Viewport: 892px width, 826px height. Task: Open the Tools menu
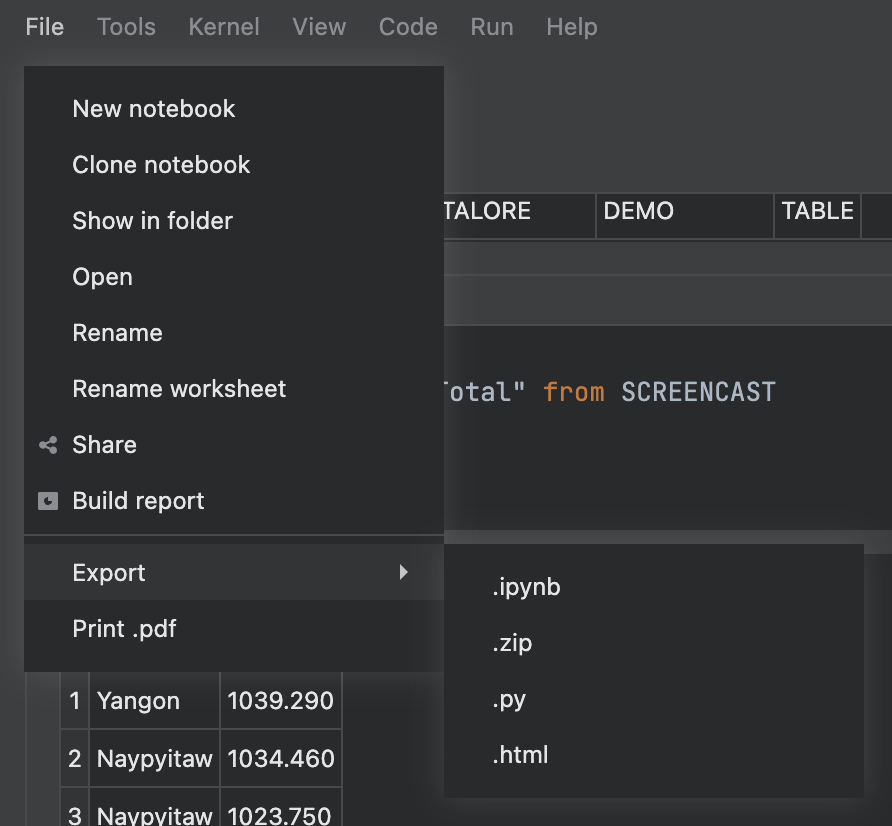pos(126,27)
